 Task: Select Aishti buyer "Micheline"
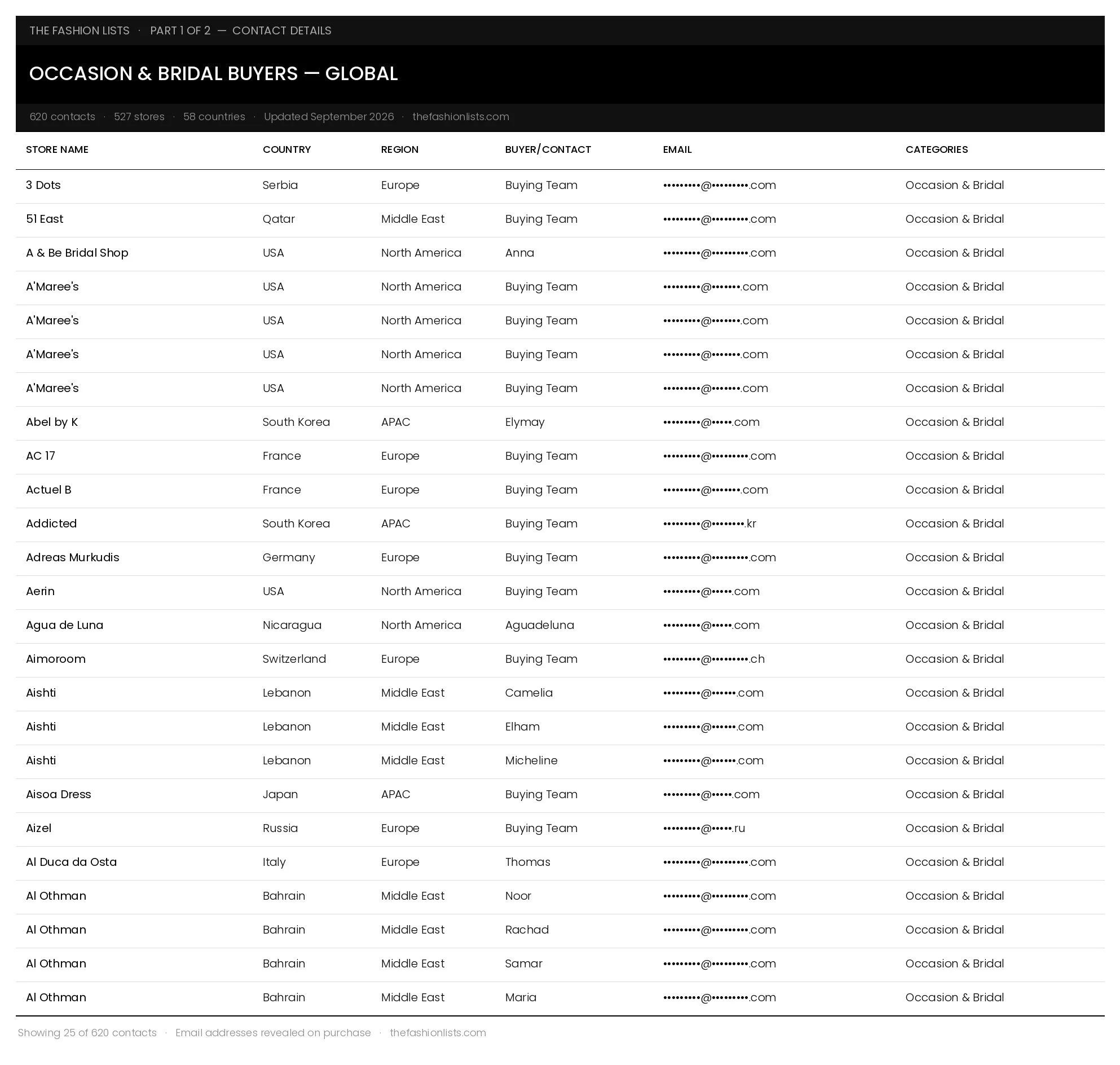click(x=531, y=760)
